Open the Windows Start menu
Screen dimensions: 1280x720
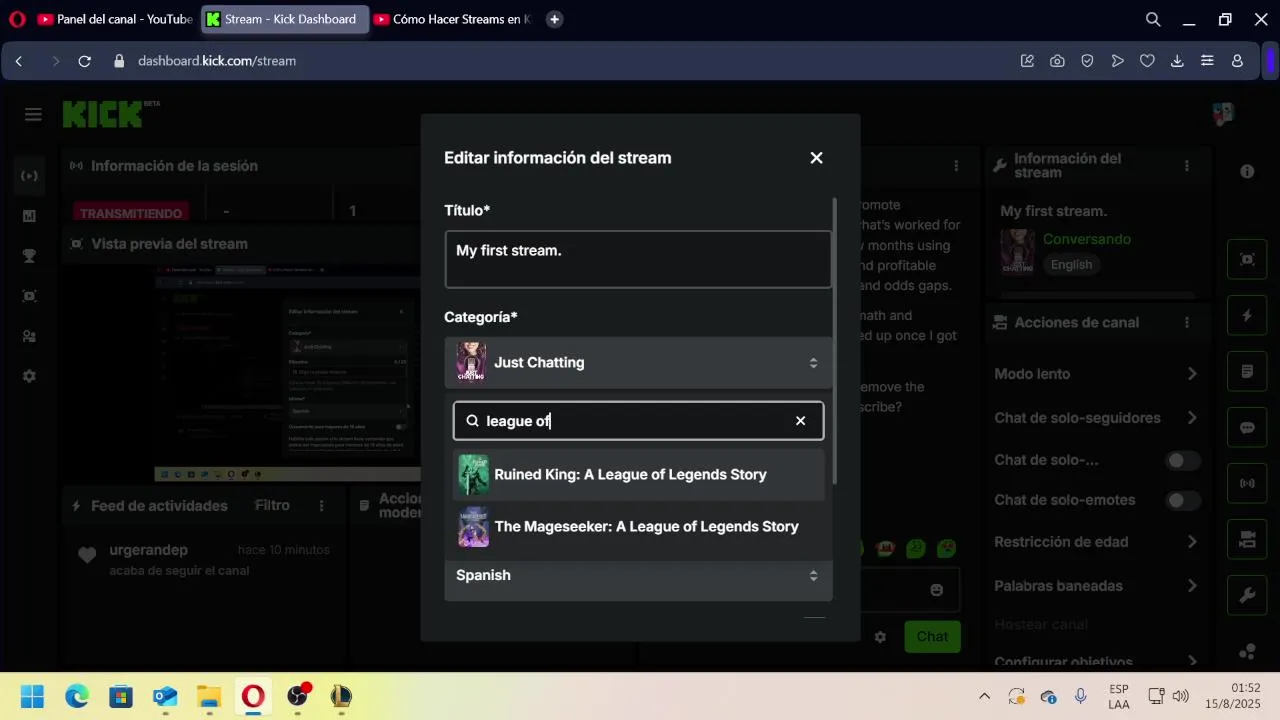[x=32, y=696]
